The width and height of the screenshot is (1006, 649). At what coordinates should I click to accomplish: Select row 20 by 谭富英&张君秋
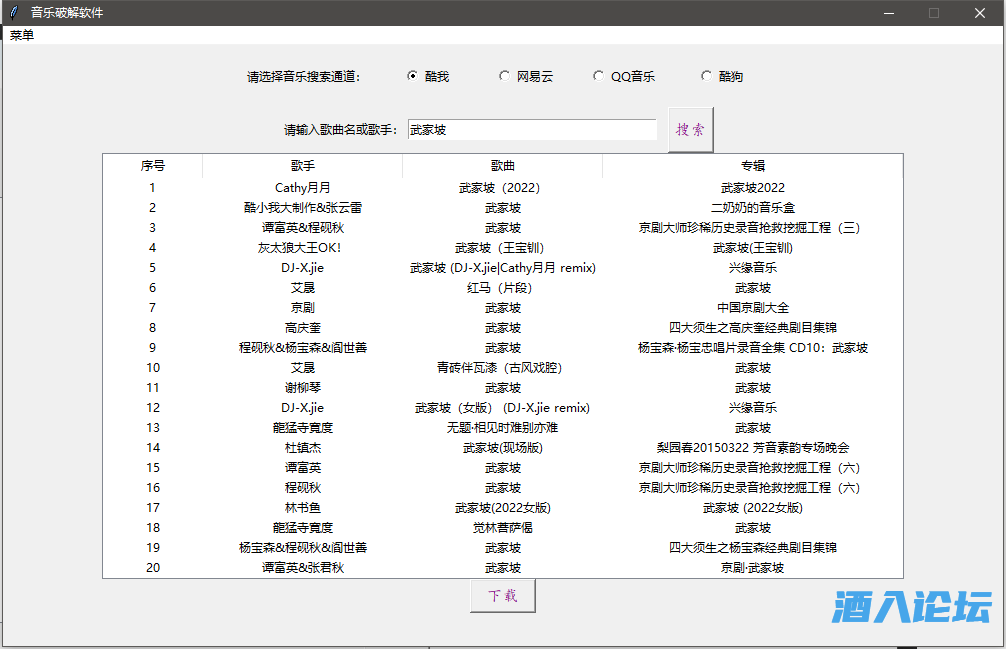[x=302, y=568]
